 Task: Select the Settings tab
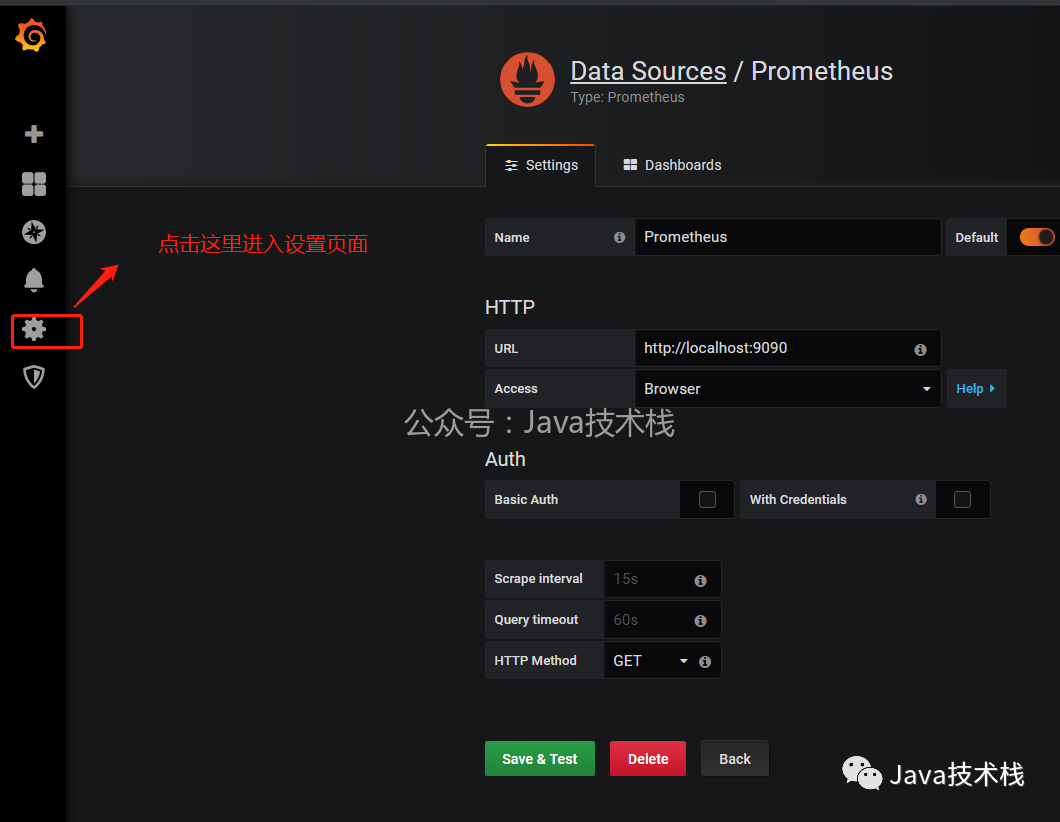[541, 165]
